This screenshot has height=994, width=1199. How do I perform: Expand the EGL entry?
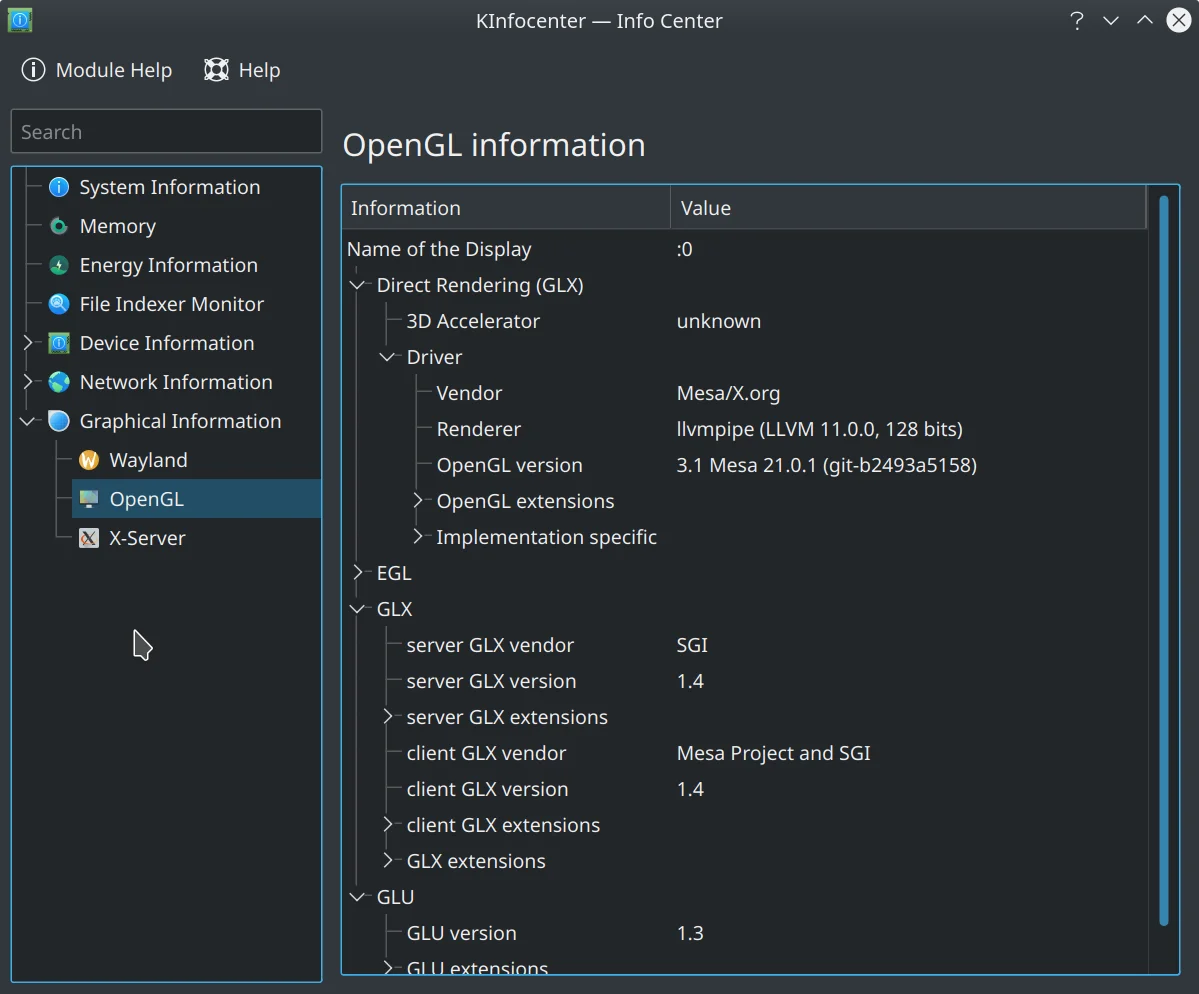pyautogui.click(x=358, y=573)
